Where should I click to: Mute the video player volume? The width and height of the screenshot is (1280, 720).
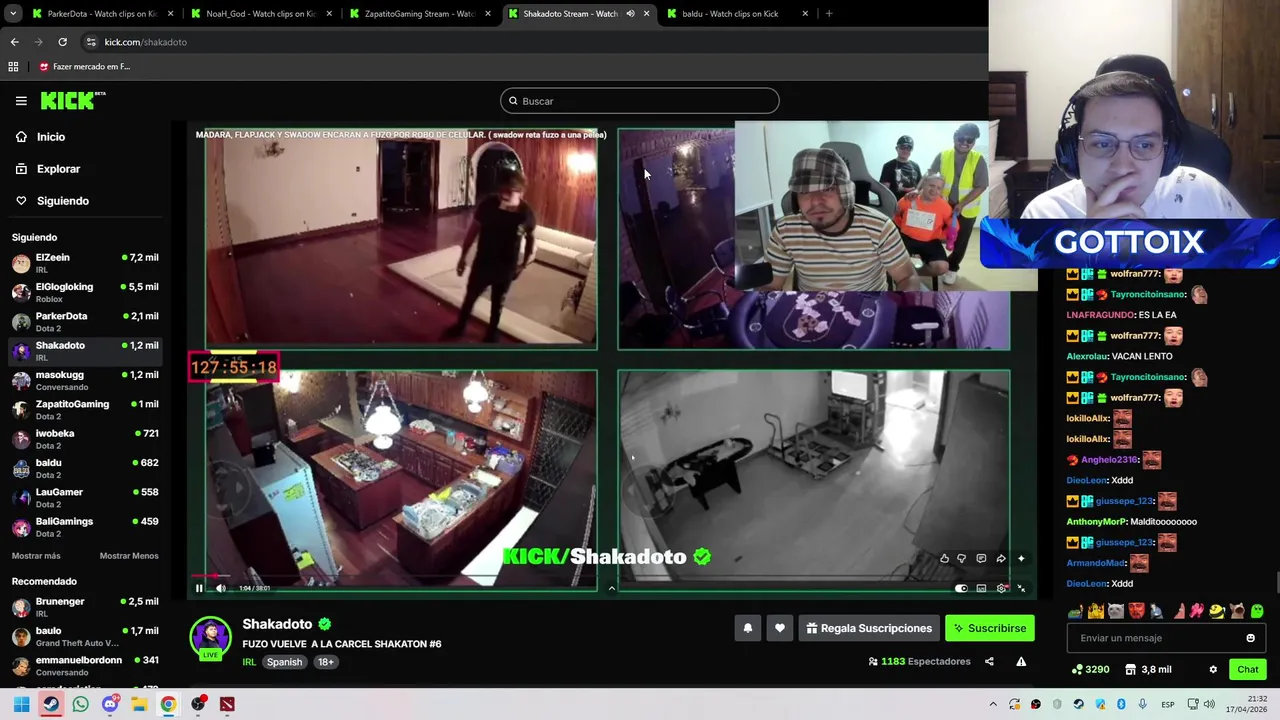(220, 588)
